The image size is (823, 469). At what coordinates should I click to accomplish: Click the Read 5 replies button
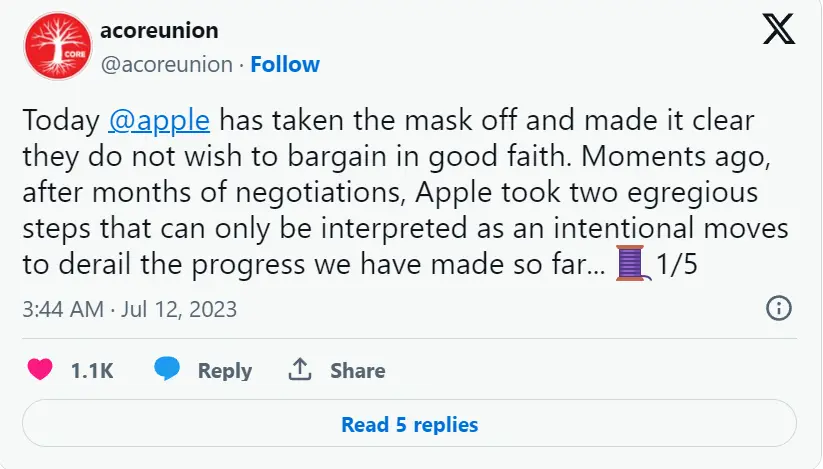pos(409,424)
